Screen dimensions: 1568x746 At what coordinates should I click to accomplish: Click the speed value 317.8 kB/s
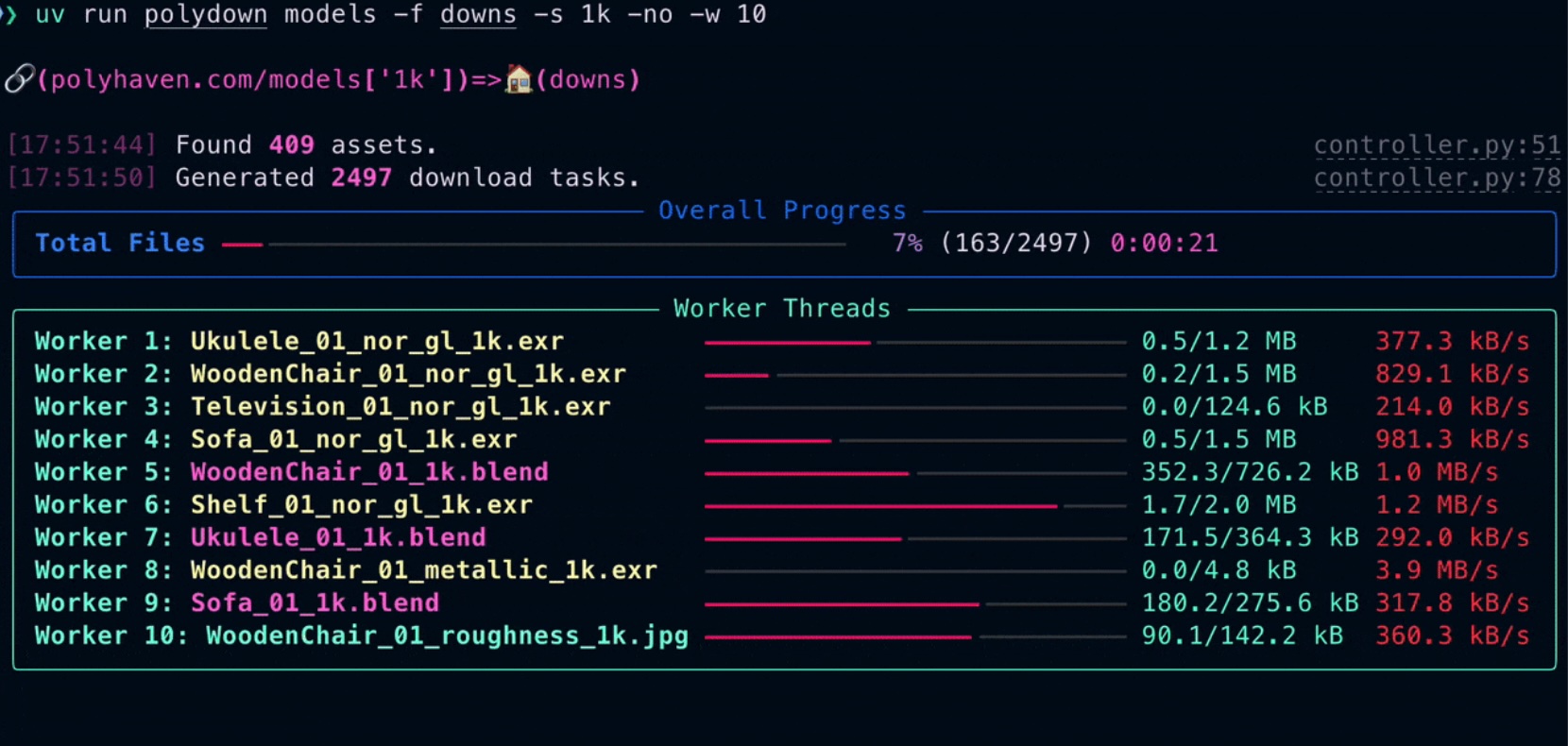pos(1452,603)
